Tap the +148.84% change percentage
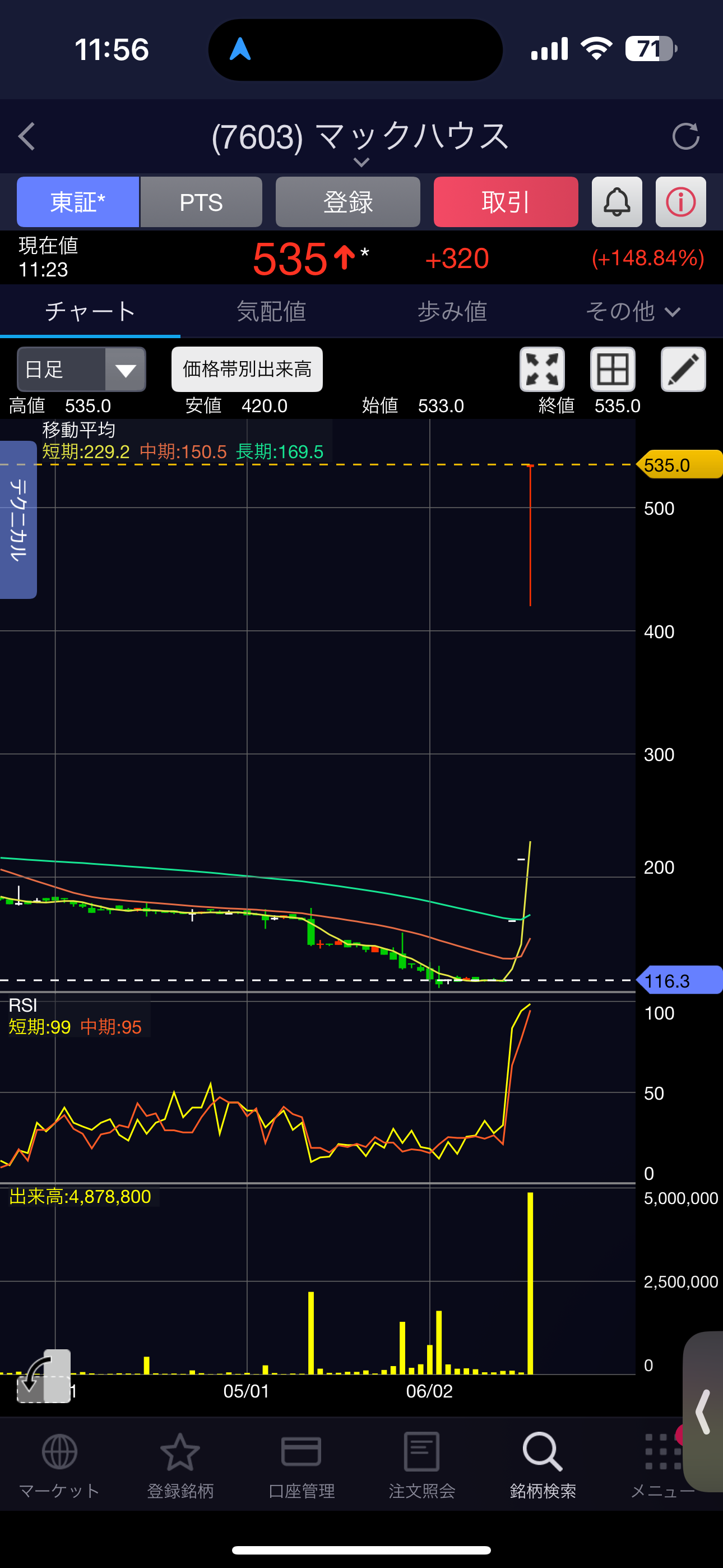 click(648, 258)
